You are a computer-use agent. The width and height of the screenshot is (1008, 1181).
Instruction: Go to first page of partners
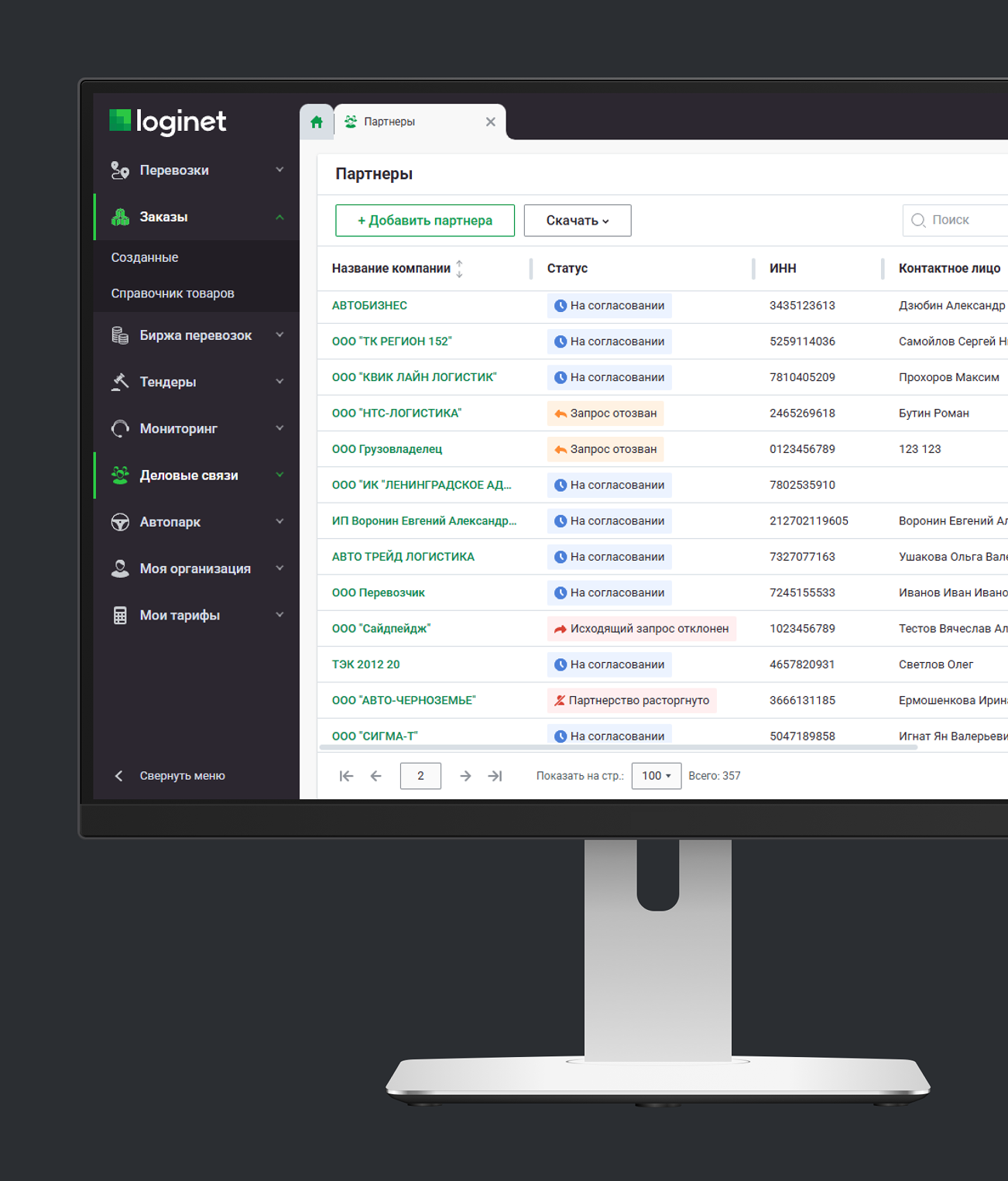tap(346, 776)
